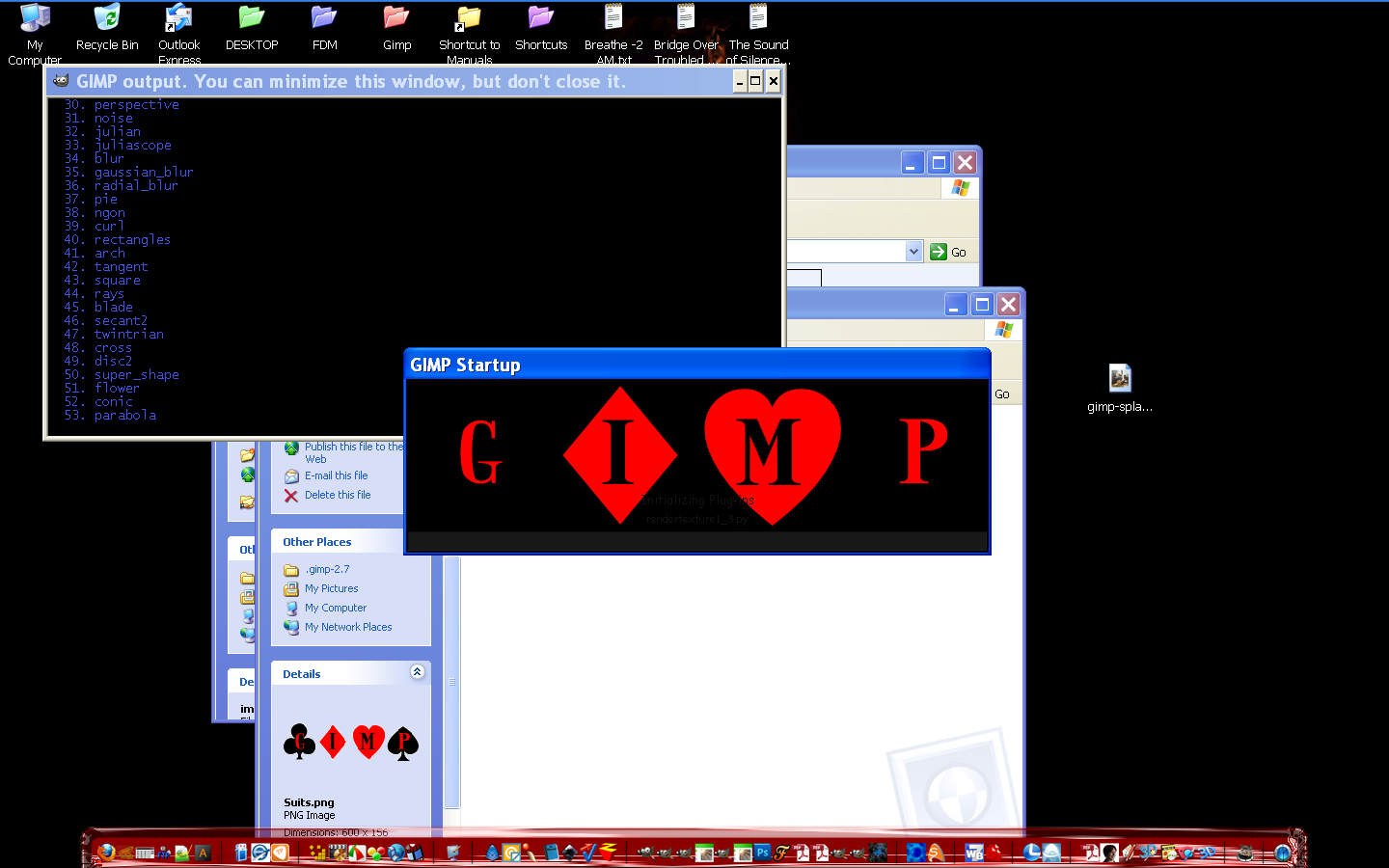Viewport: 1389px width, 868px height.
Task: Click the '30. perspective' console line
Action: click(x=122, y=104)
